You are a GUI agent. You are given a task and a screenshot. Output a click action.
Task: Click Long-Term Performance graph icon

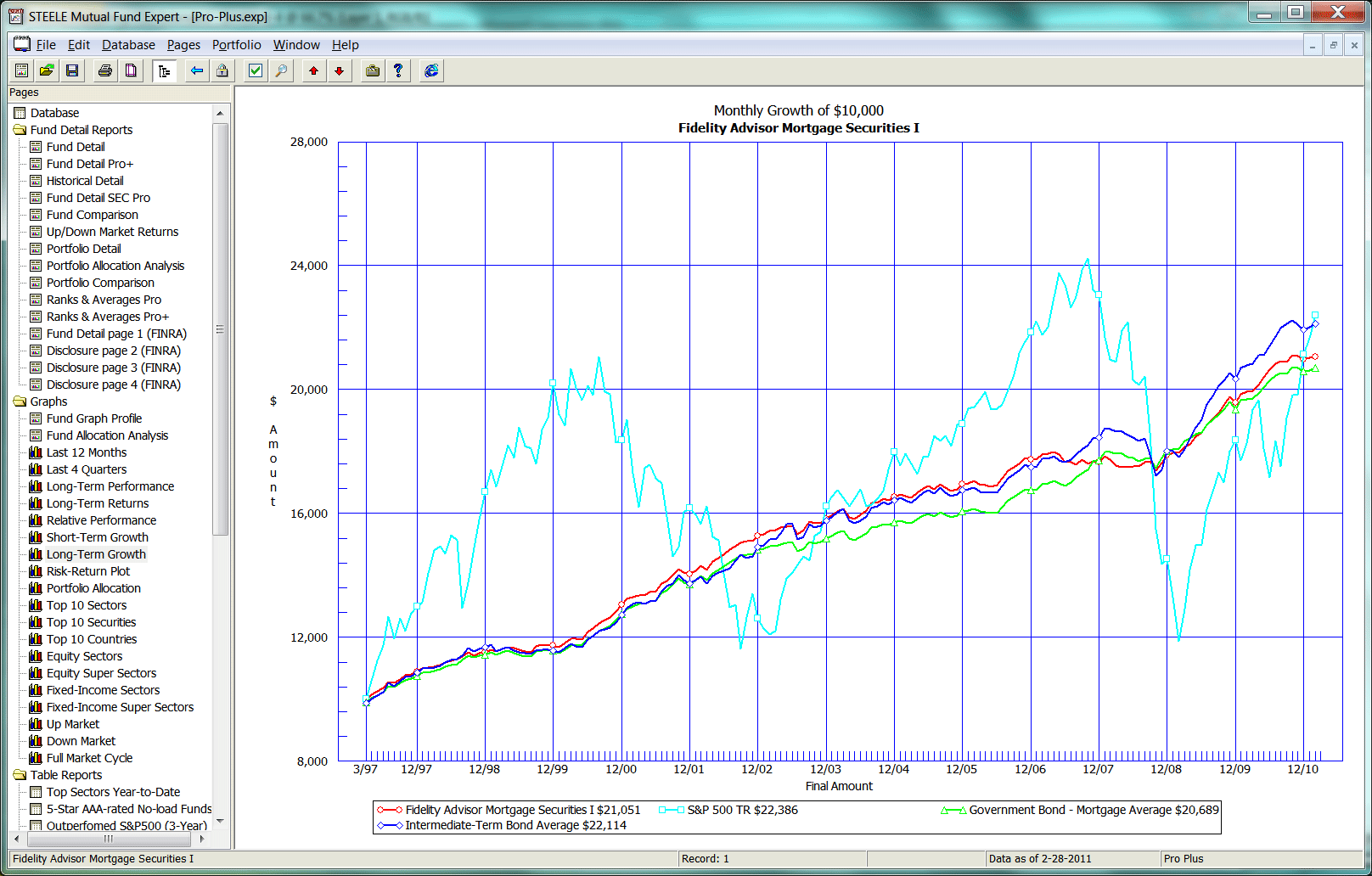click(36, 486)
